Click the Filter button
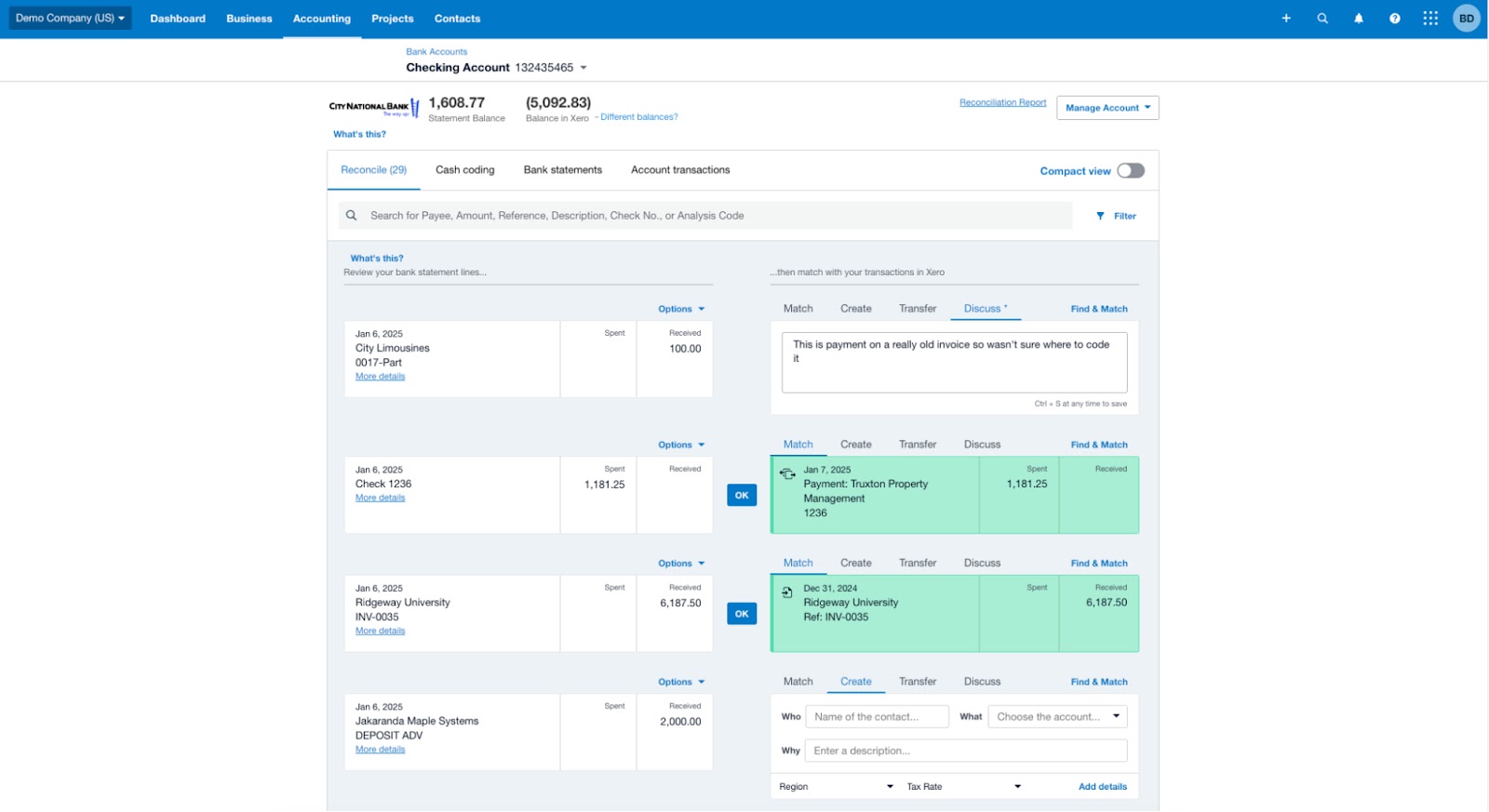This screenshot has height=812, width=1489. tap(1116, 216)
